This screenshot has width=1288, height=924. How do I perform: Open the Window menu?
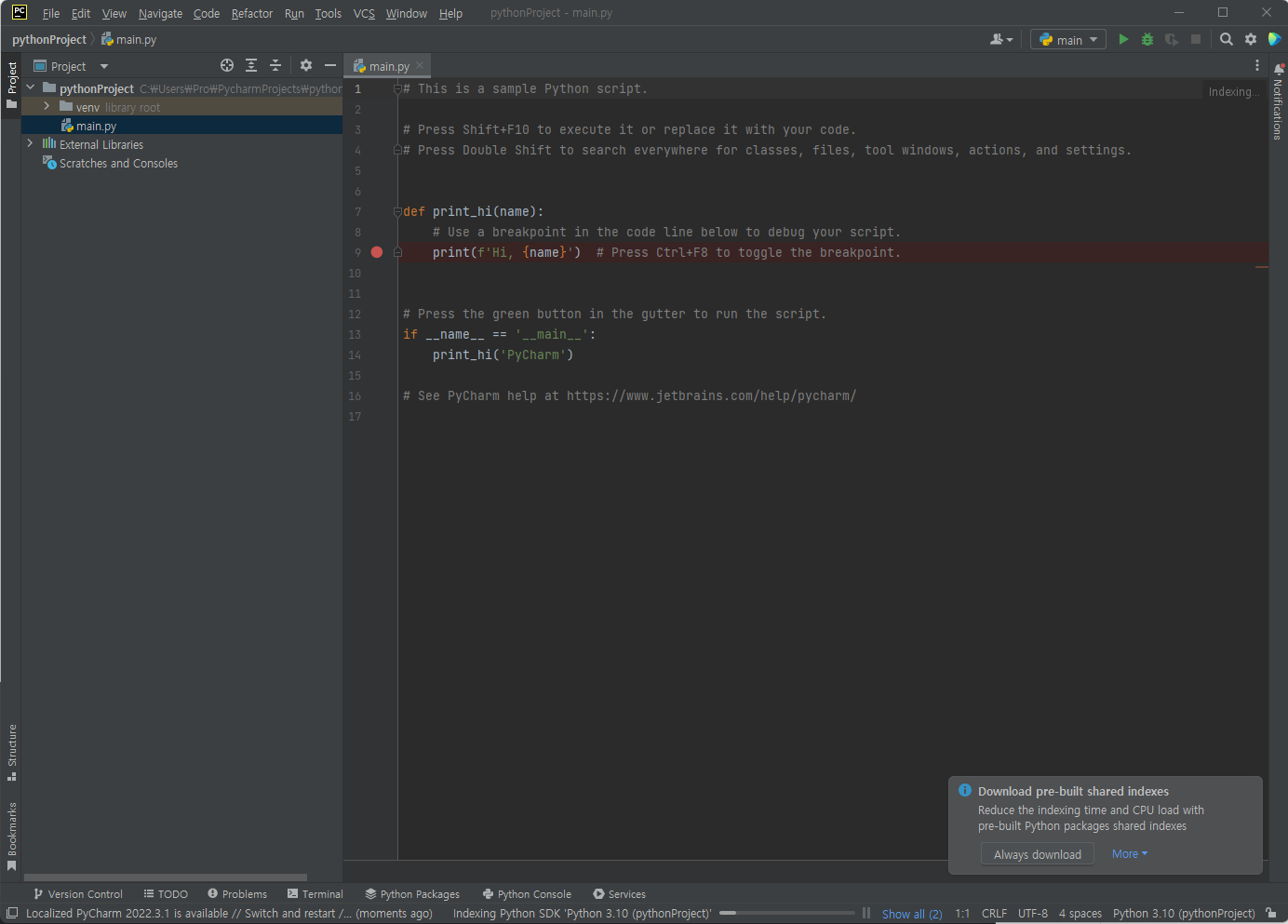point(407,13)
